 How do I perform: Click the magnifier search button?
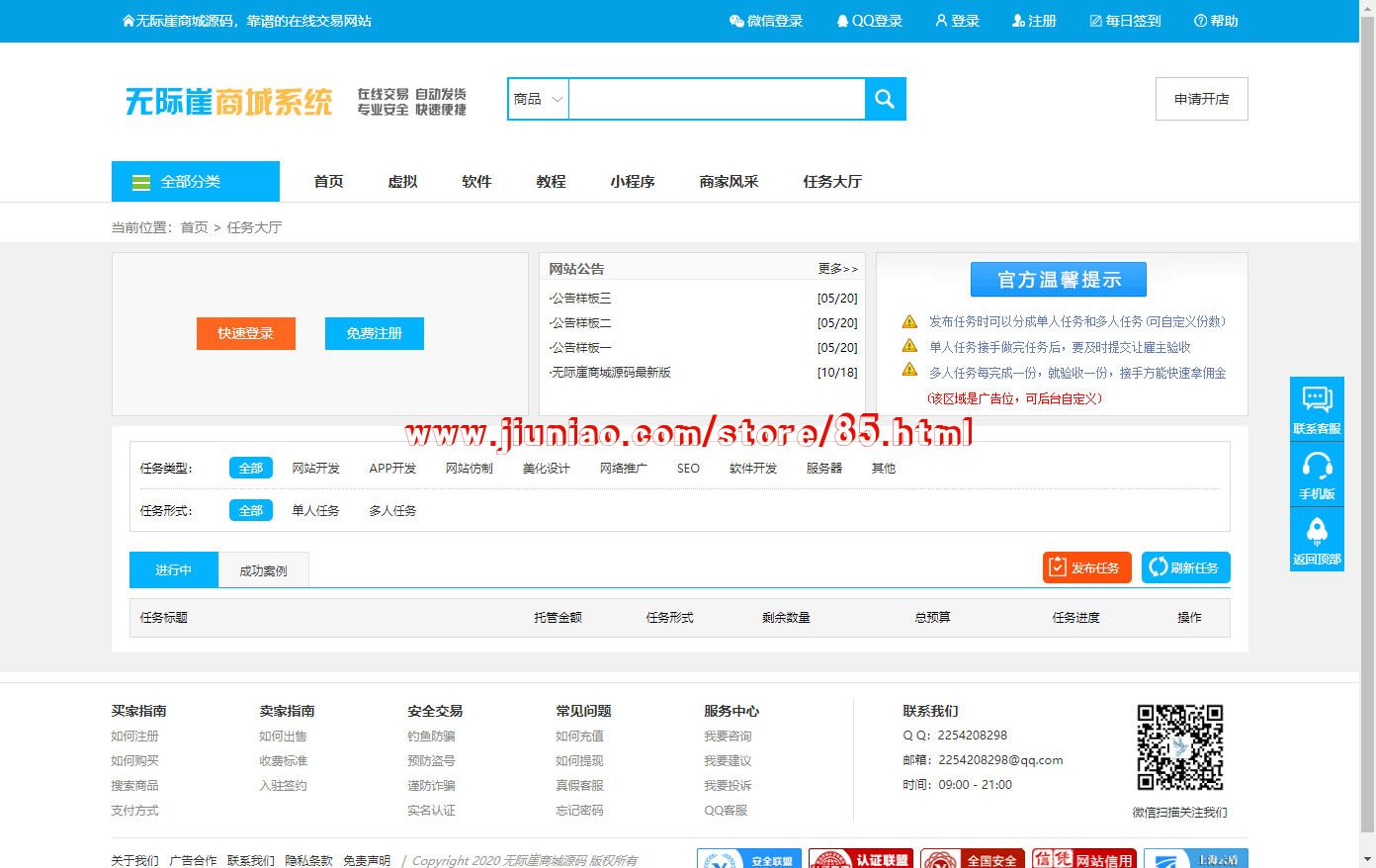pos(885,99)
